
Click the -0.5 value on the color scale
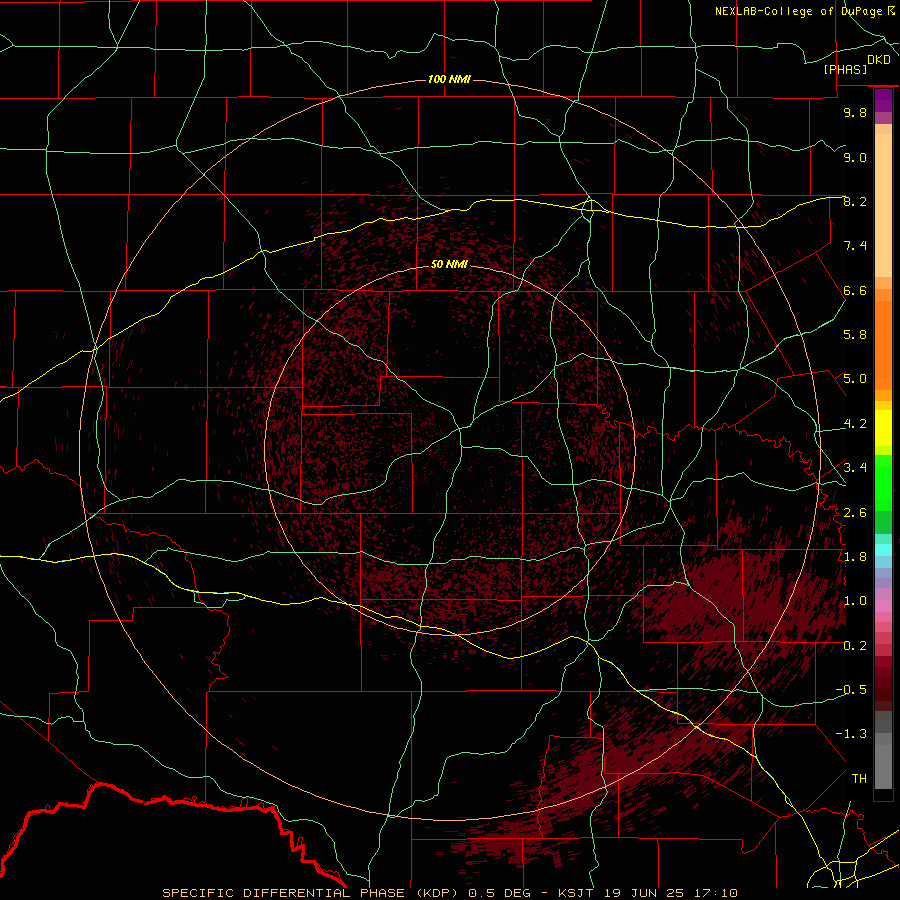pyautogui.click(x=851, y=690)
